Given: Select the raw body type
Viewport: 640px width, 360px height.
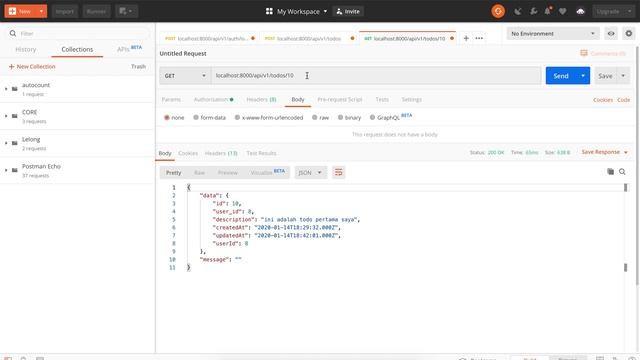Looking at the screenshot, I should (320, 118).
